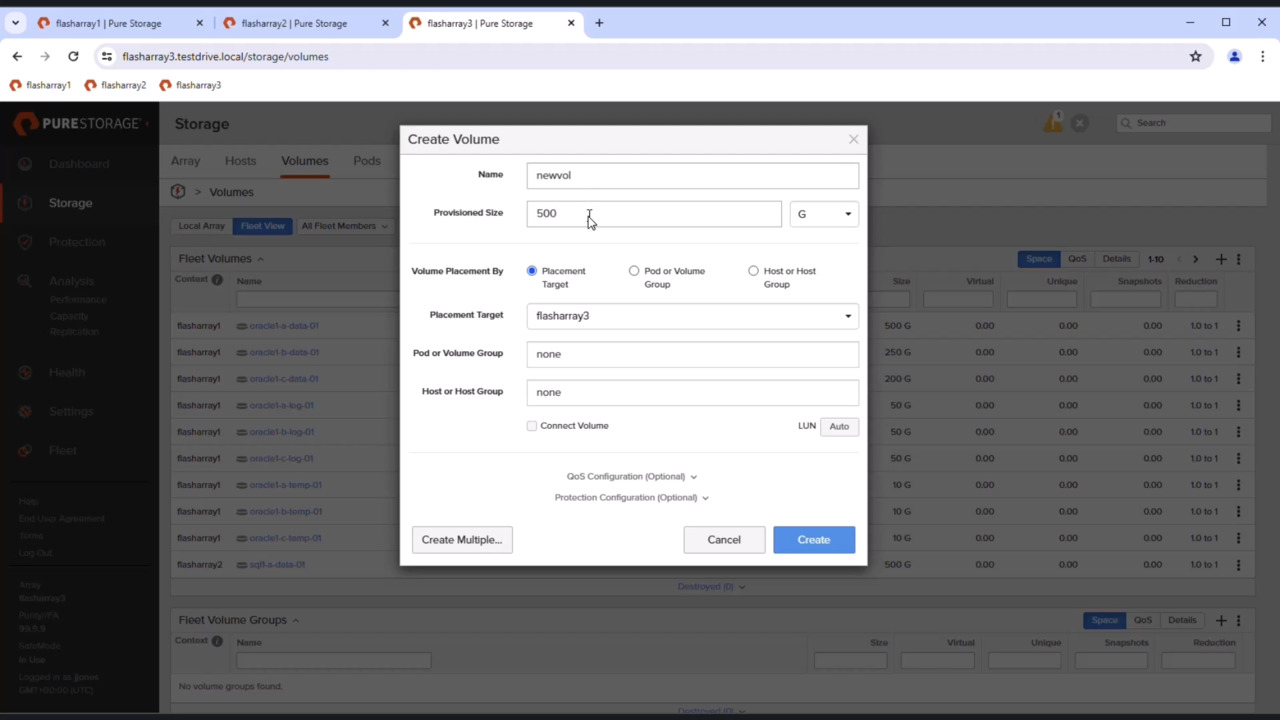Open the Dashboard section in the sidebar
Viewport: 1280px width, 720px height.
78,163
